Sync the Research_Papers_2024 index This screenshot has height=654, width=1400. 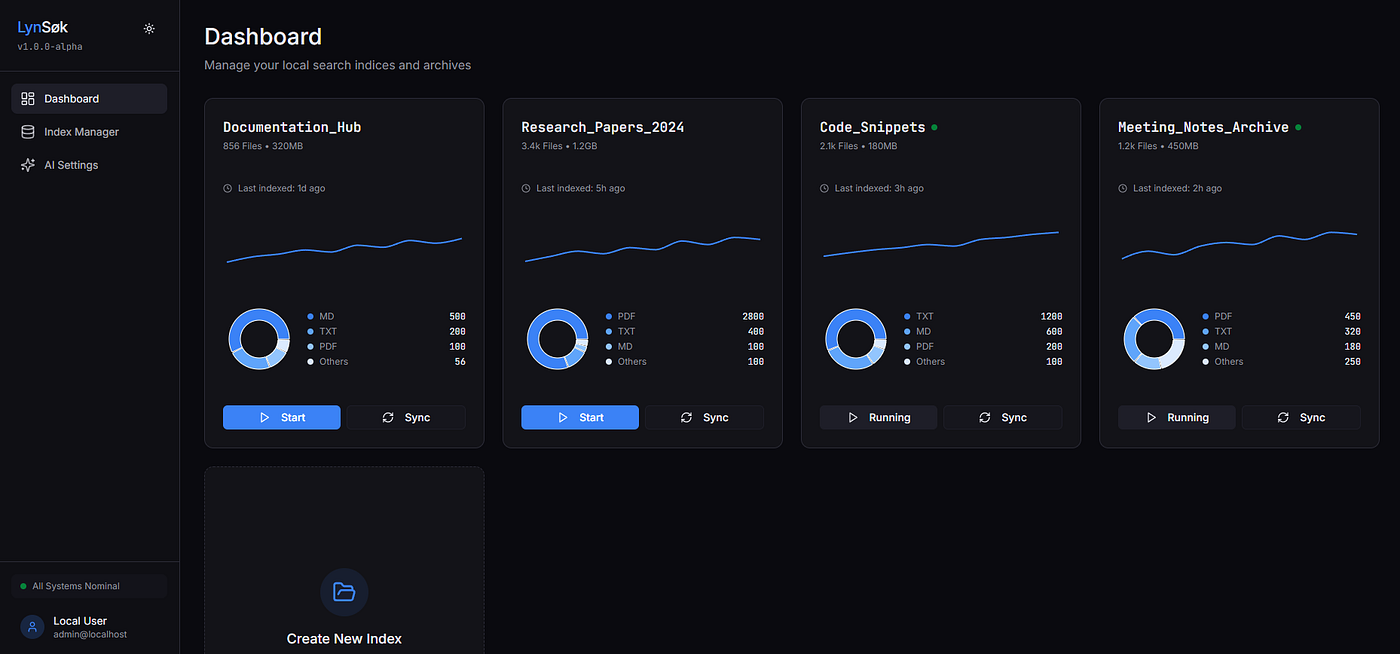tap(704, 417)
